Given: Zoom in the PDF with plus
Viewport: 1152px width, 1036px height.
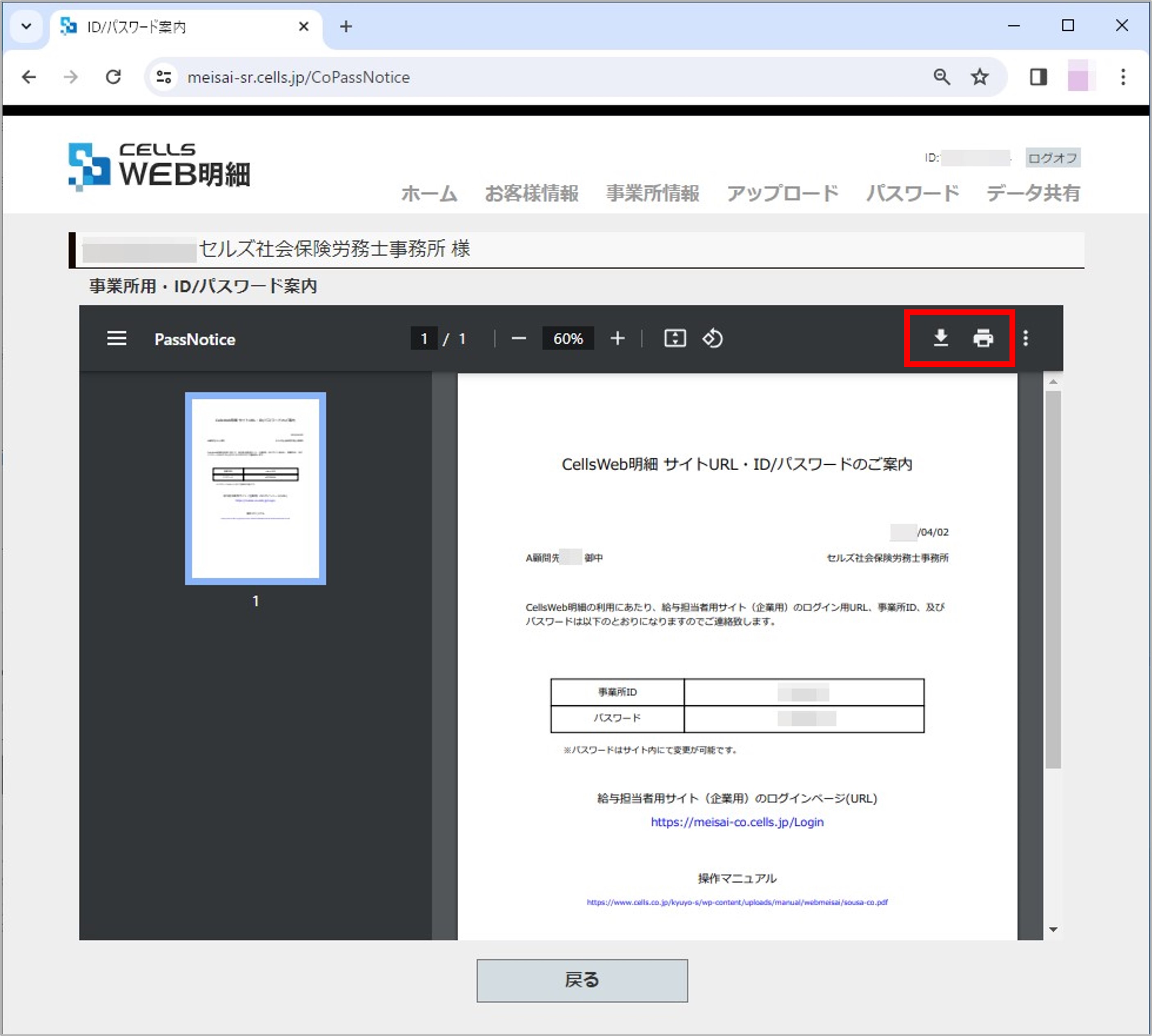Looking at the screenshot, I should pos(617,338).
